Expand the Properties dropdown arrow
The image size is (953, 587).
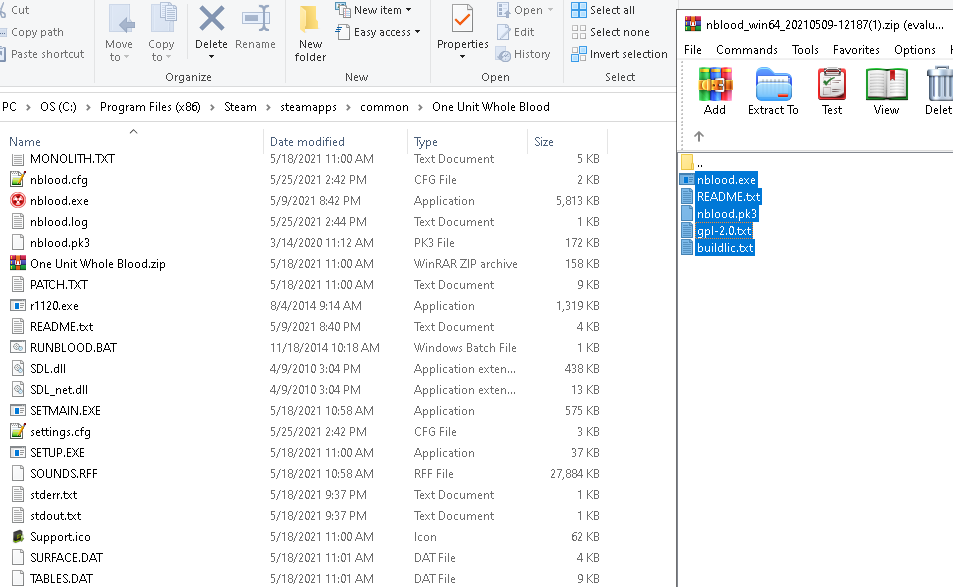click(x=463, y=57)
